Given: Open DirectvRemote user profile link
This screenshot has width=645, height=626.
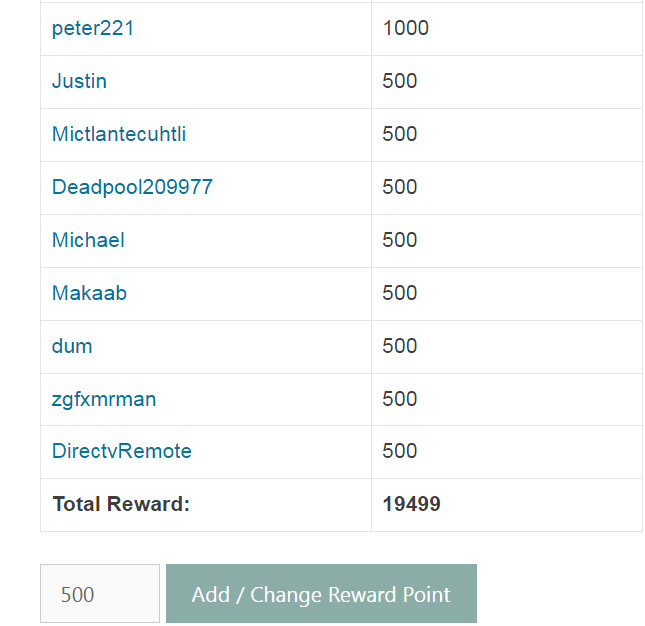Looking at the screenshot, I should pyautogui.click(x=122, y=451).
